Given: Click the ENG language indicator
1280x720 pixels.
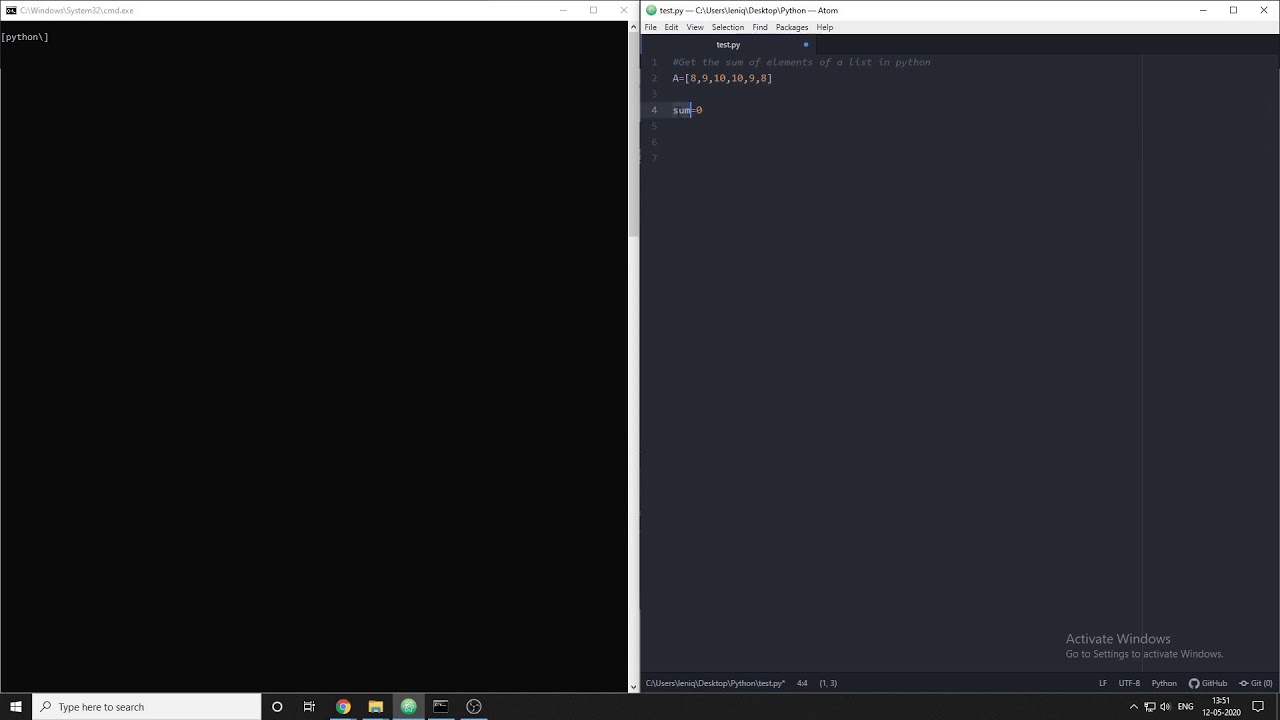Looking at the screenshot, I should coord(1185,706).
